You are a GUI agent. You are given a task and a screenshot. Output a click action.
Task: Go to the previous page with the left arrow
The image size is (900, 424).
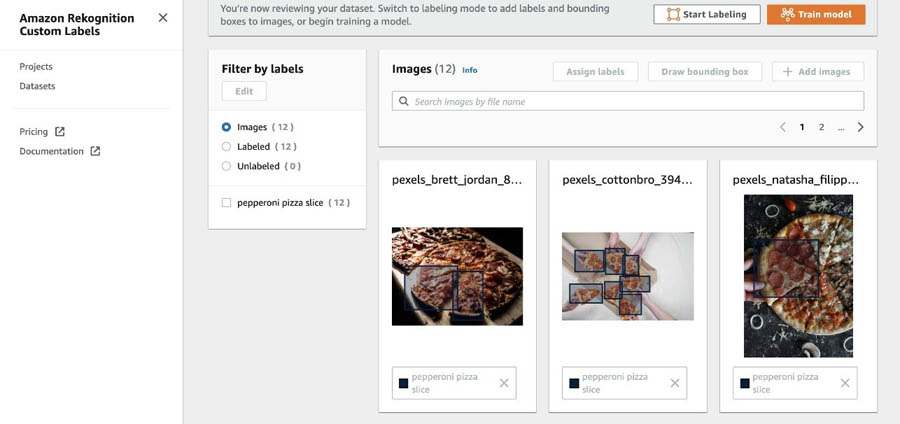pos(782,127)
